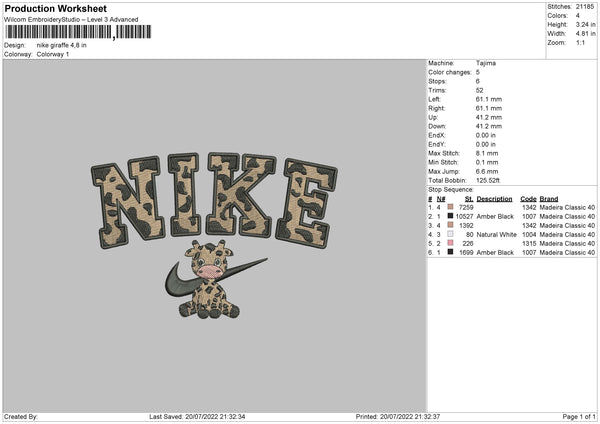Click "Amber Black" description in row 6

point(495,252)
